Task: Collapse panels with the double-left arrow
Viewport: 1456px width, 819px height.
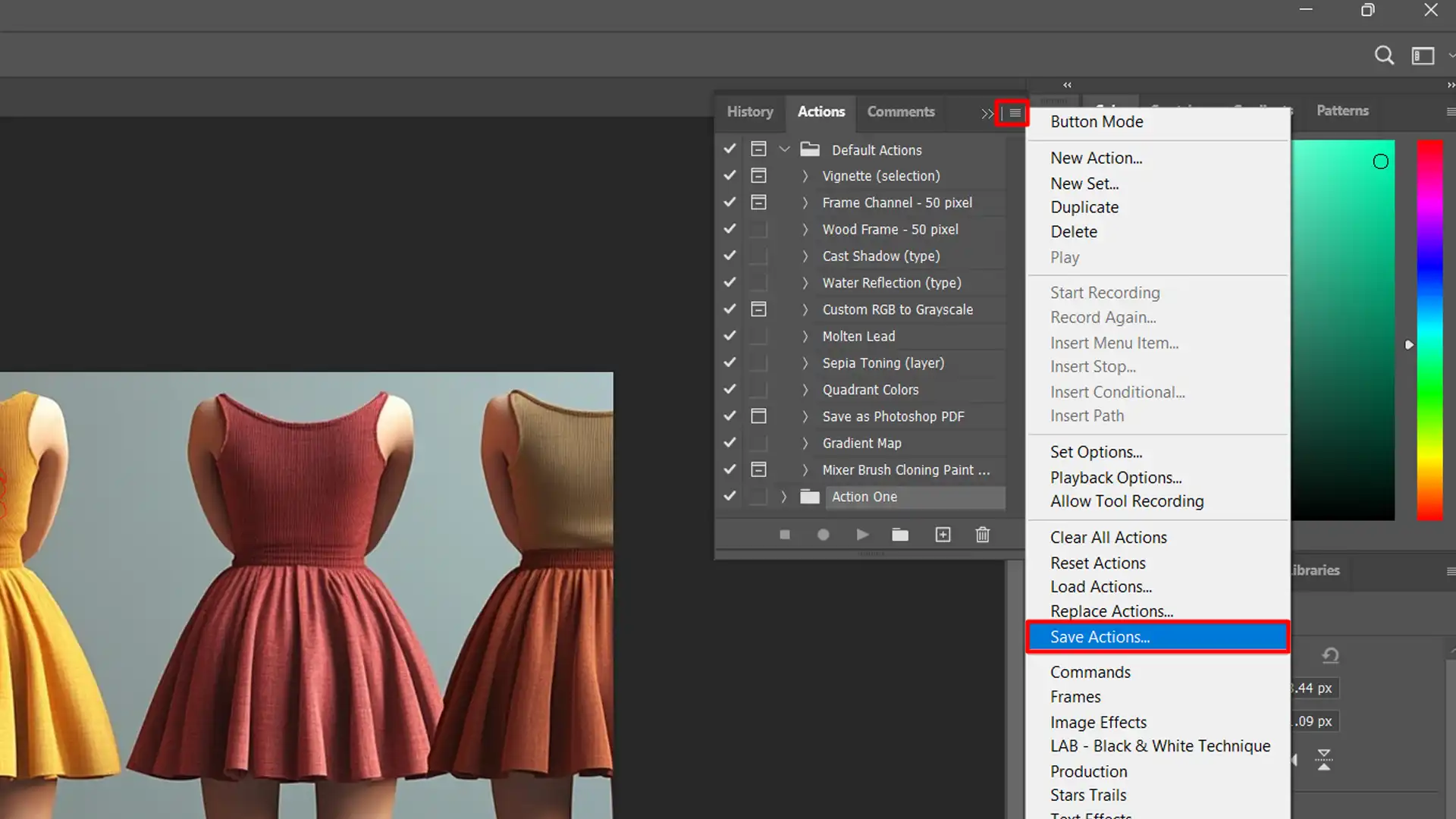Action: [x=1067, y=85]
